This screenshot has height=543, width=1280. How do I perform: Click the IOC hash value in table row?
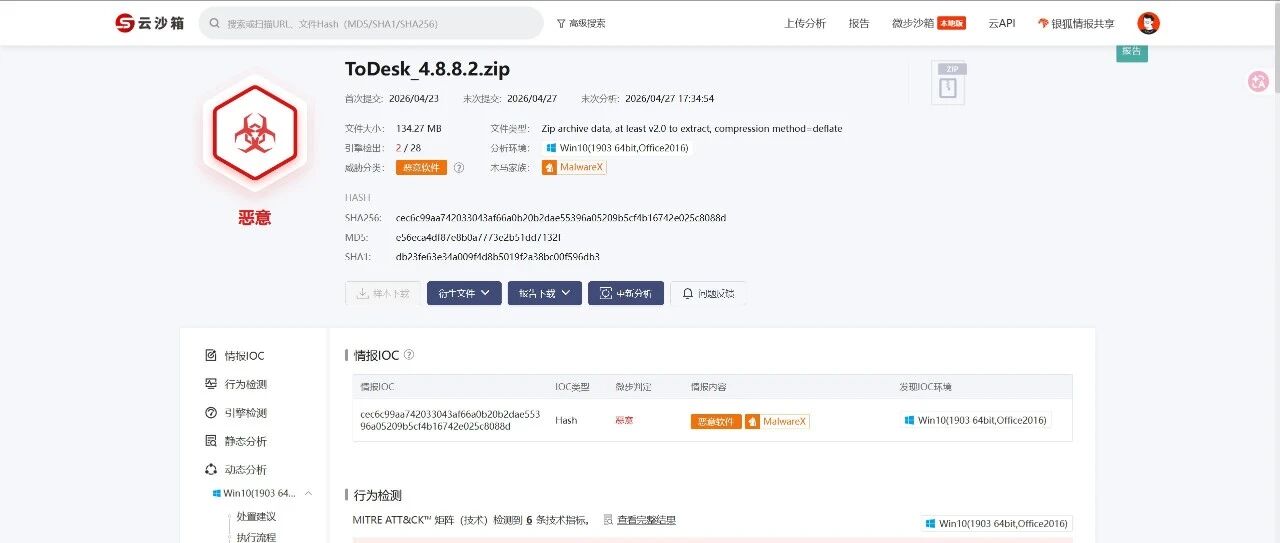[x=450, y=420]
